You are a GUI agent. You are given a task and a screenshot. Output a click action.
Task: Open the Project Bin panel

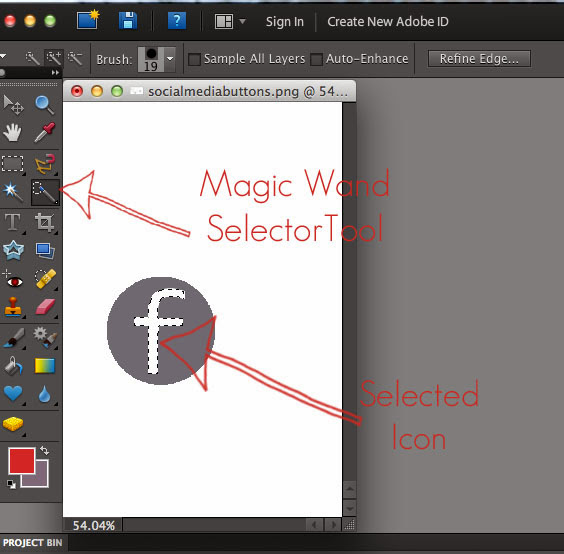(32, 542)
